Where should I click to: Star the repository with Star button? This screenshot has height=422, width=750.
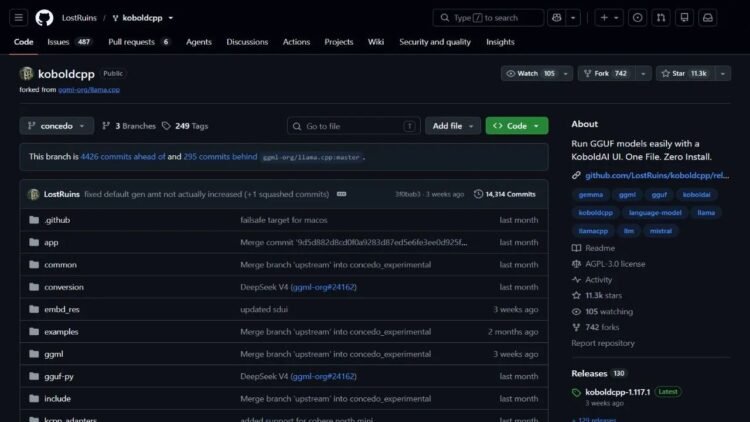click(x=685, y=74)
